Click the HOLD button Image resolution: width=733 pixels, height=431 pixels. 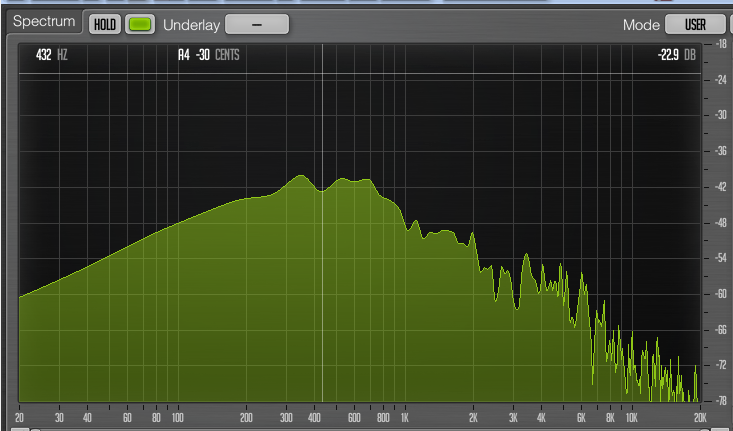(105, 24)
